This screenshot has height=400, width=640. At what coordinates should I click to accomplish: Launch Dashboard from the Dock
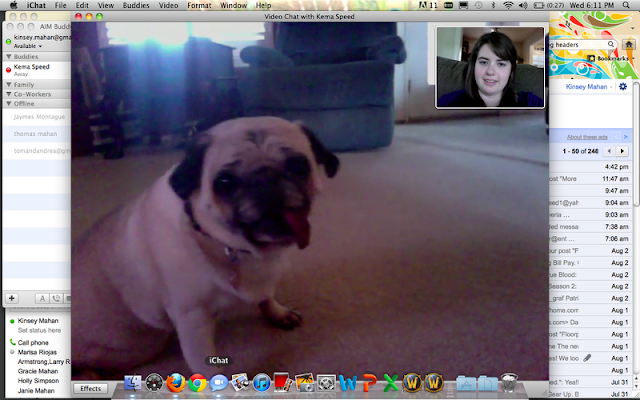click(x=154, y=383)
